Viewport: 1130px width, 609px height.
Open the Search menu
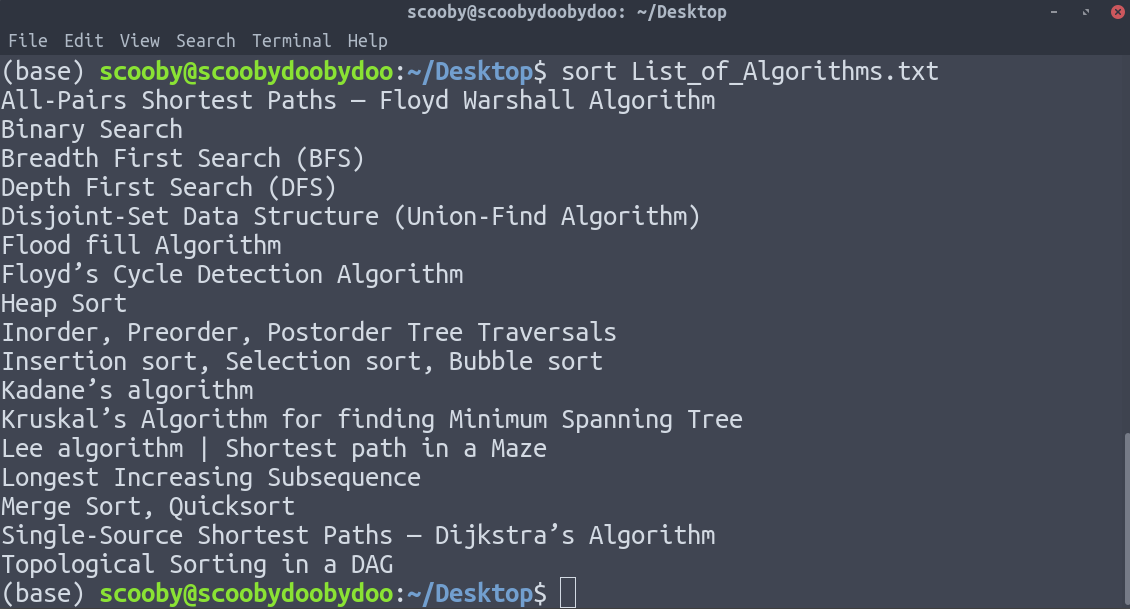(206, 41)
